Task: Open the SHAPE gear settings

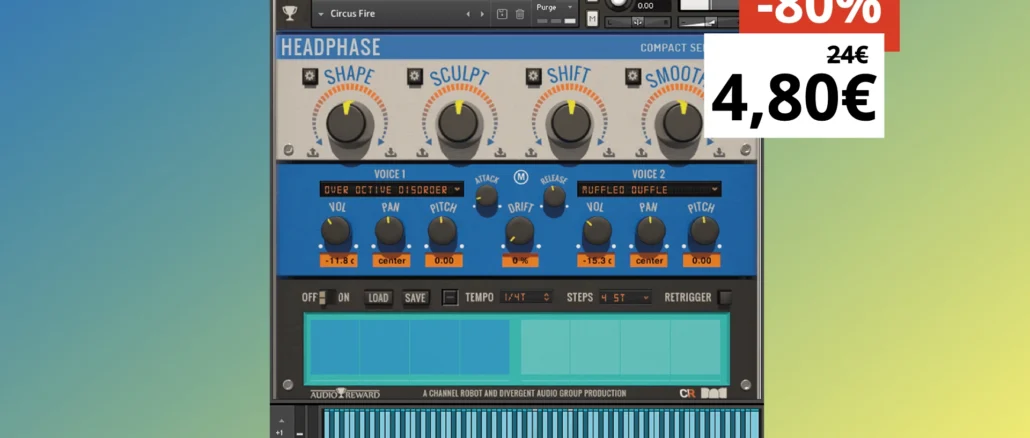Action: [x=310, y=77]
